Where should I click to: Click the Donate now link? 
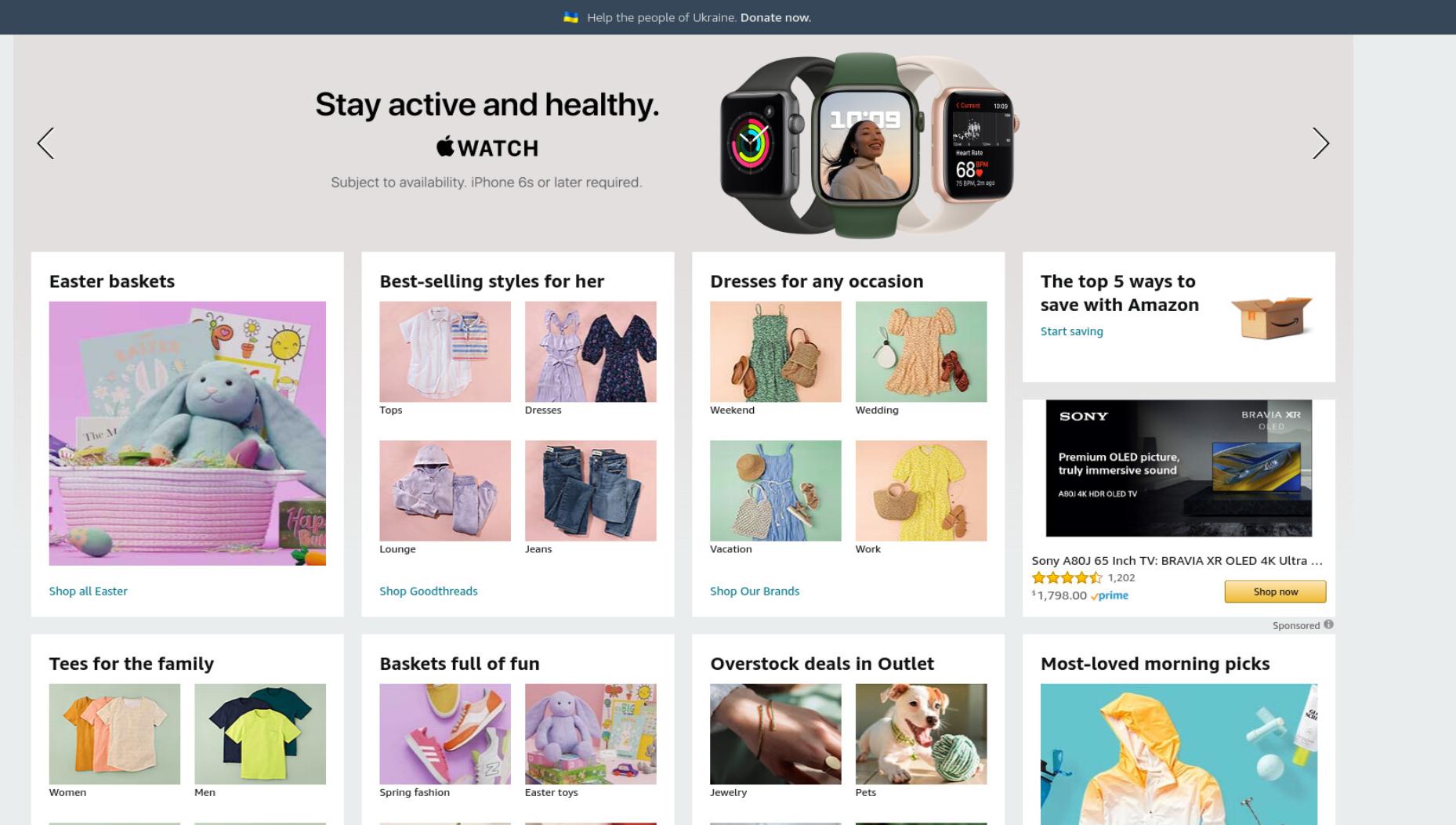pyautogui.click(x=775, y=17)
